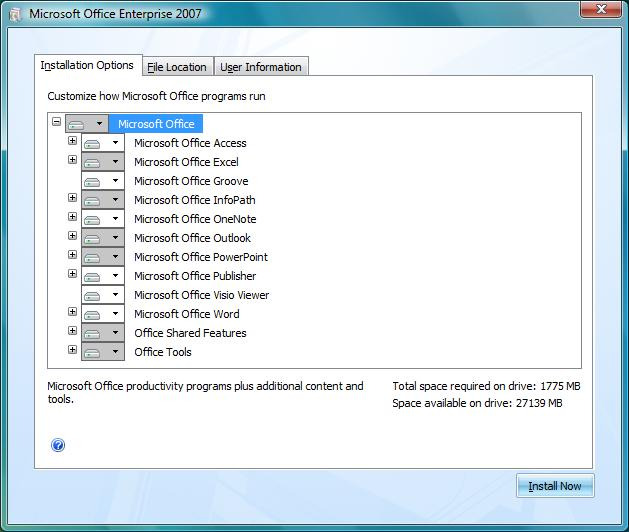Select the Office Shared Features label
This screenshot has height=532, width=629.
coord(190,333)
